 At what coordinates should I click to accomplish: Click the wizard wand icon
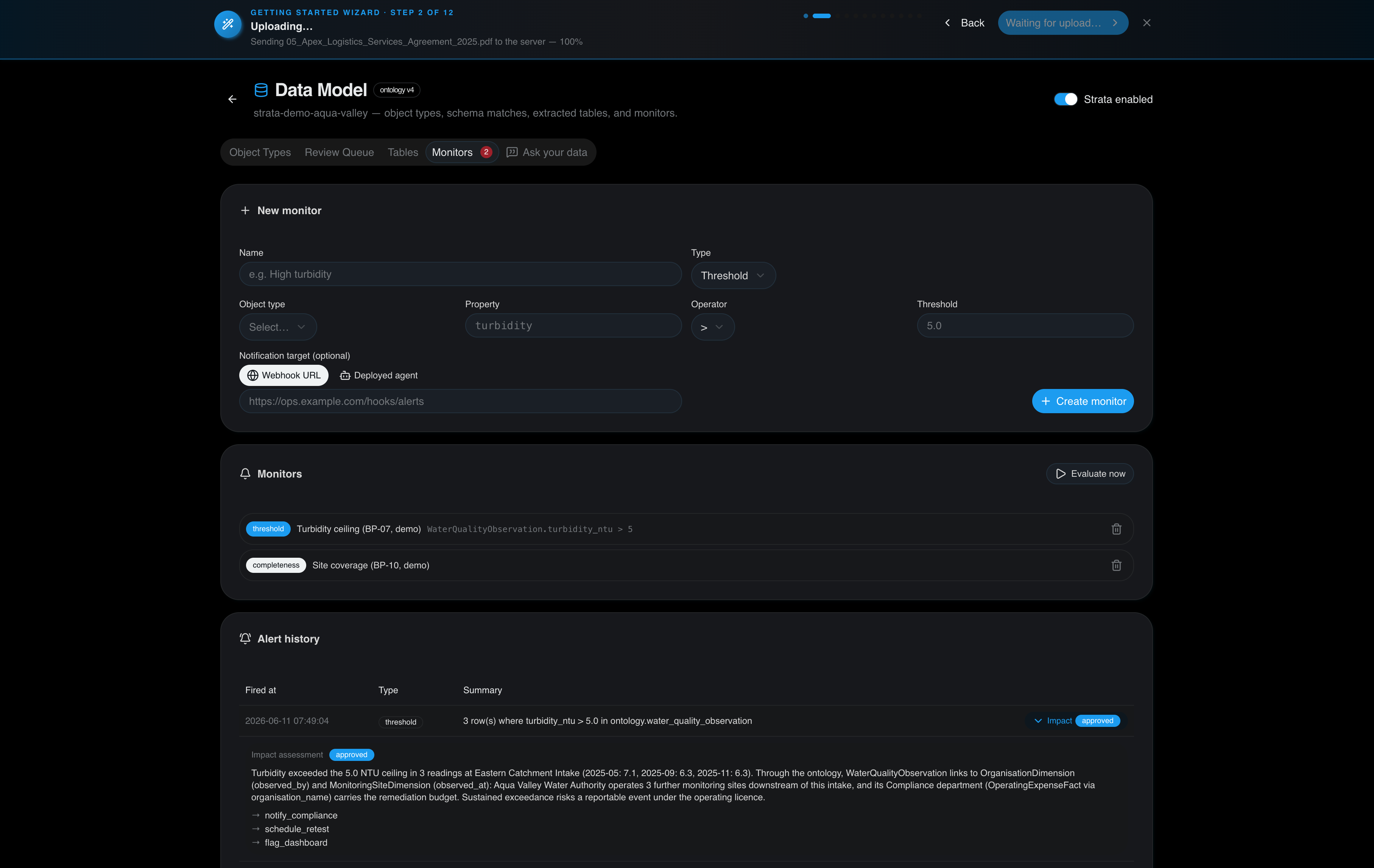tap(227, 25)
